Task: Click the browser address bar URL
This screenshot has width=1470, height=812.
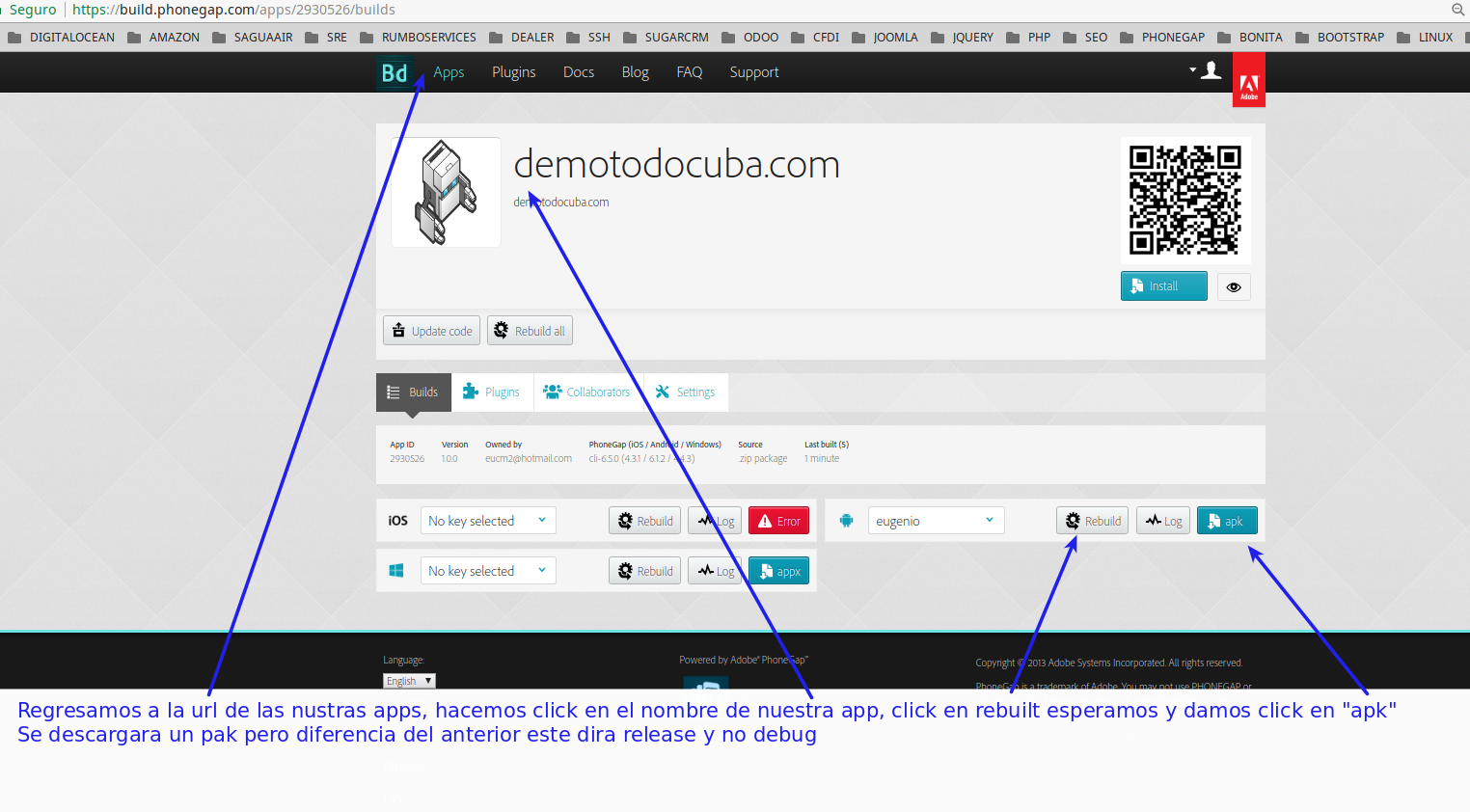Action: tap(233, 10)
